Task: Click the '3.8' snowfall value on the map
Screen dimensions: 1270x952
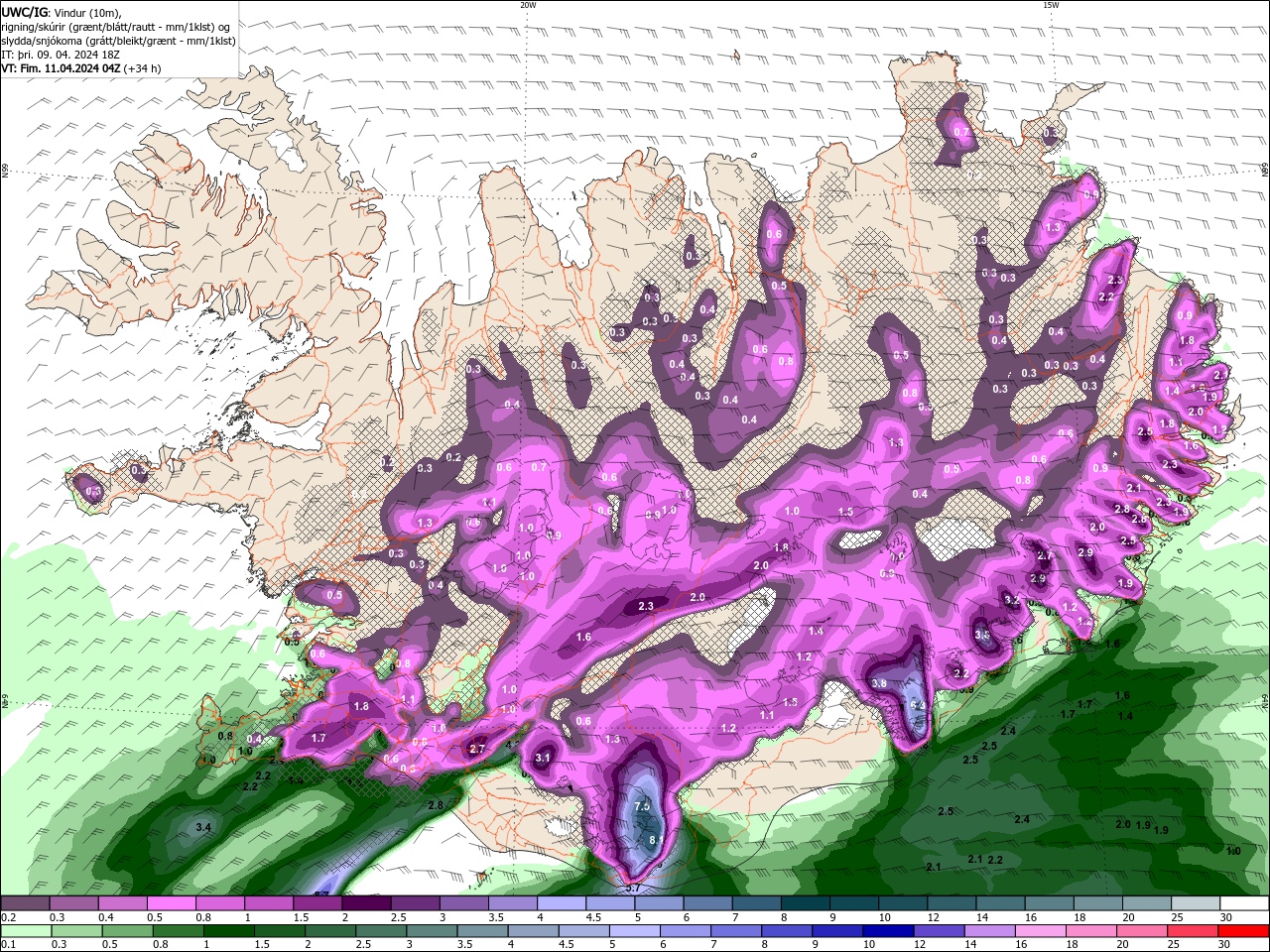Action: tap(879, 683)
